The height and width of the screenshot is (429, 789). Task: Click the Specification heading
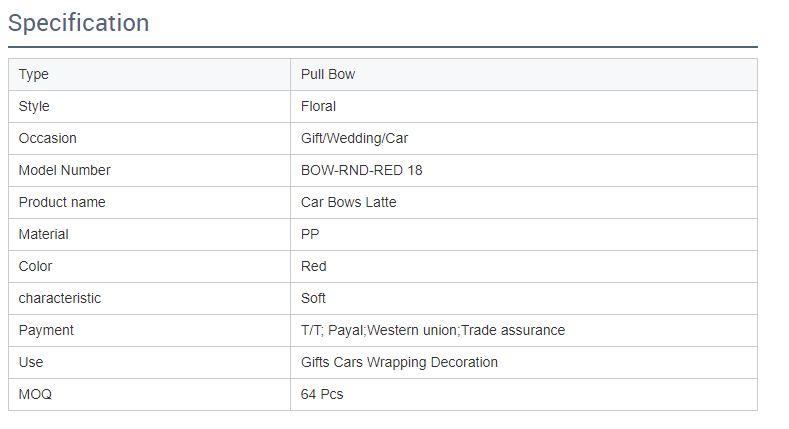[79, 23]
